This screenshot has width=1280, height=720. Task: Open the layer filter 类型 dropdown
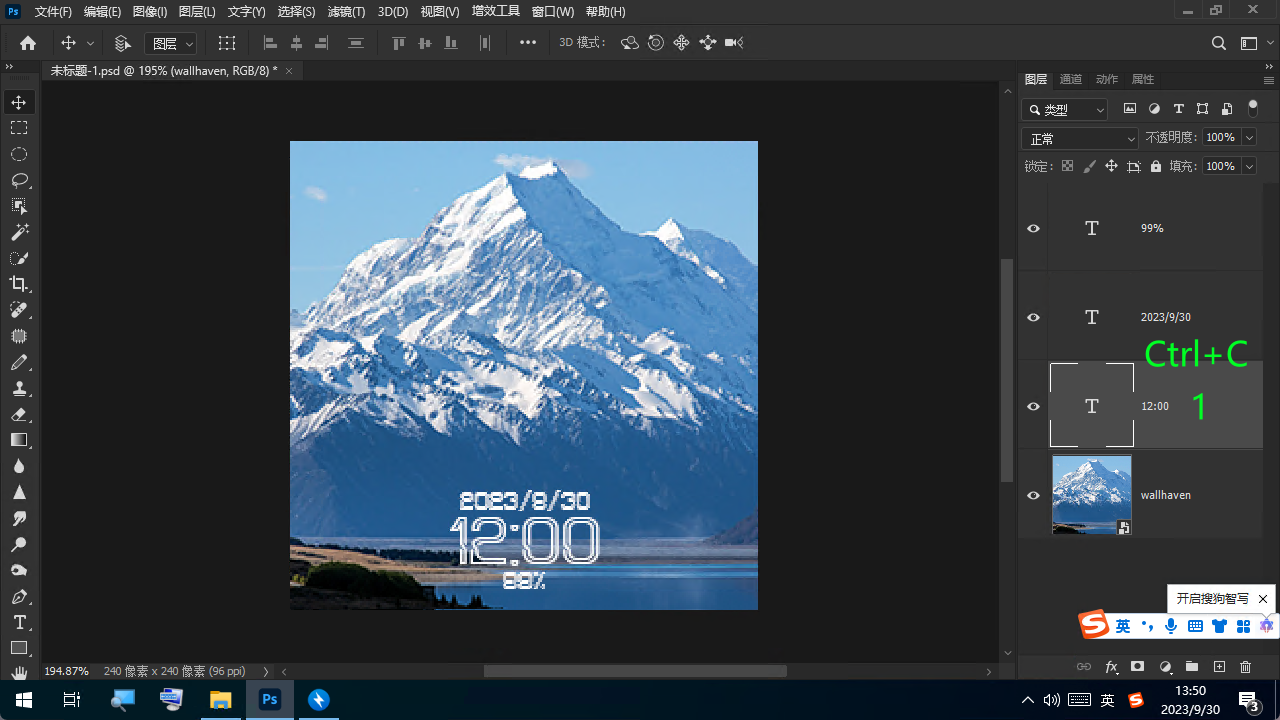[x=1066, y=110]
